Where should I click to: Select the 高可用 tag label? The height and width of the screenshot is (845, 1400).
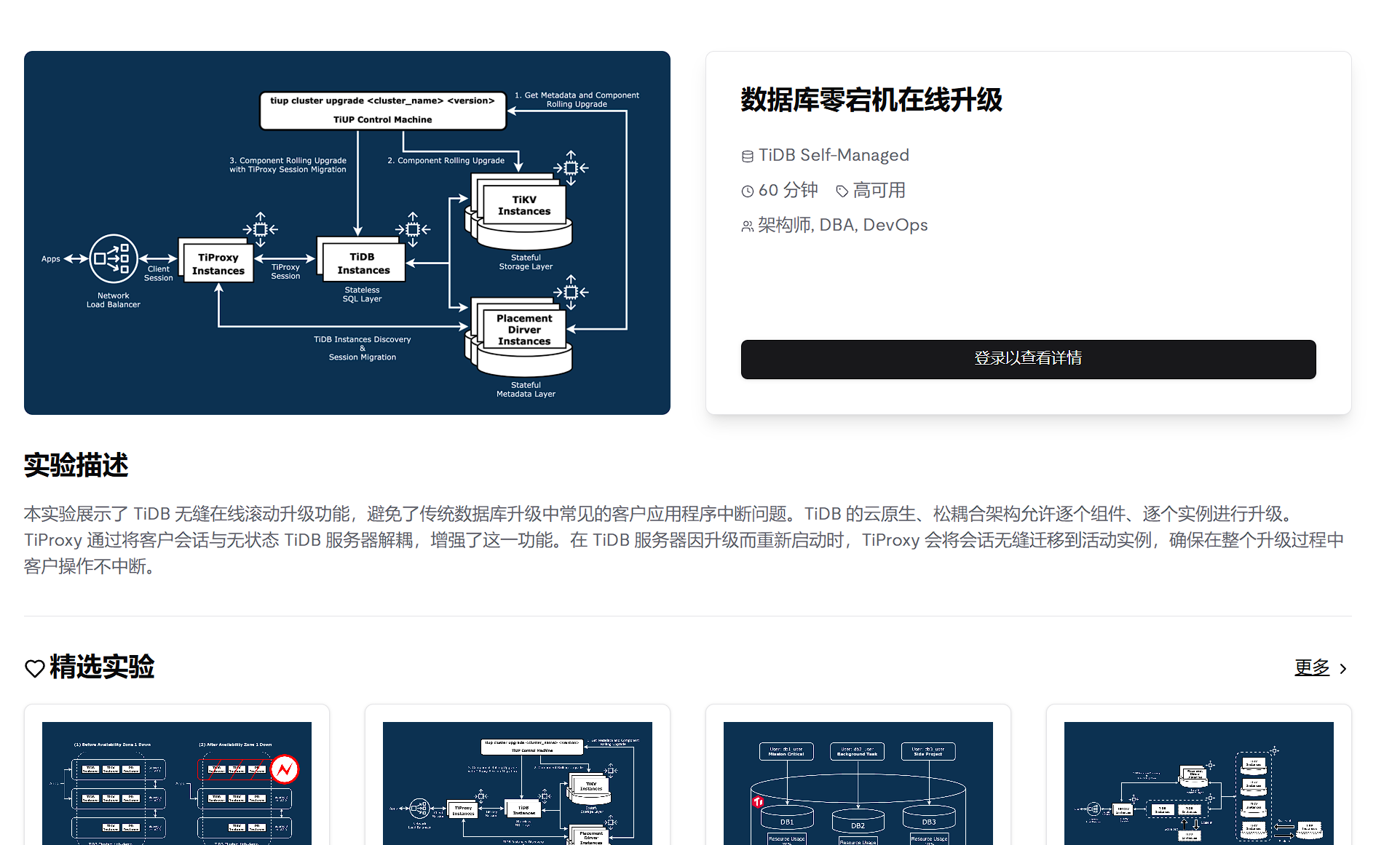[x=879, y=191]
